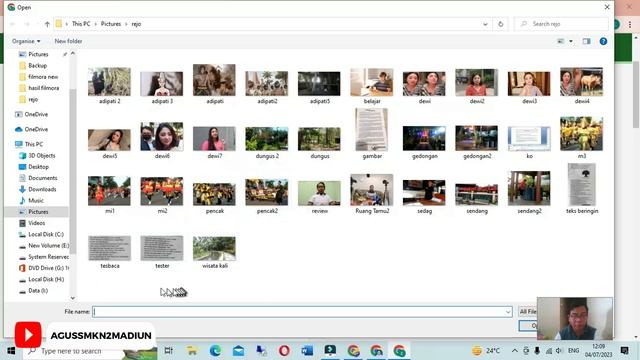Open New Volume (E:) in sidebar
The image size is (640, 360).
click(x=48, y=245)
